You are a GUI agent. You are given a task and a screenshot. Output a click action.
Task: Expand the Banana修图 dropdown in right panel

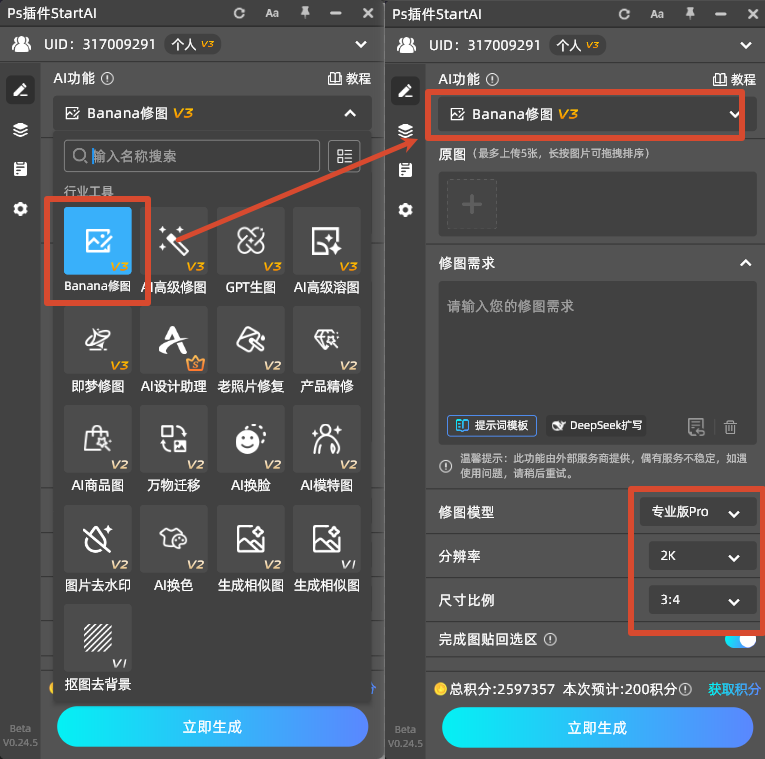click(734, 114)
